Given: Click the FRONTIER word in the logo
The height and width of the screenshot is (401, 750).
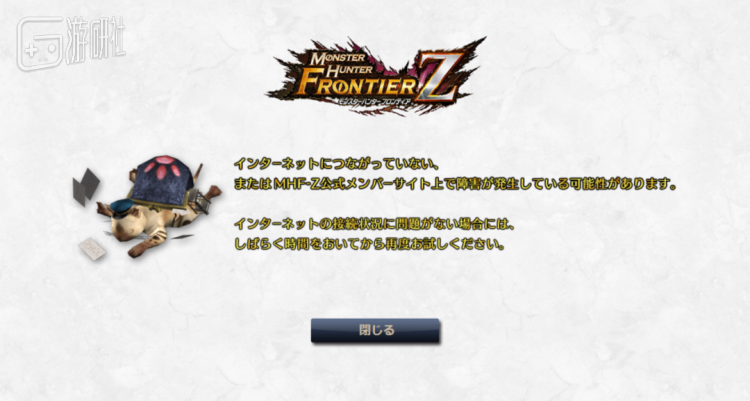Looking at the screenshot, I should [x=356, y=85].
